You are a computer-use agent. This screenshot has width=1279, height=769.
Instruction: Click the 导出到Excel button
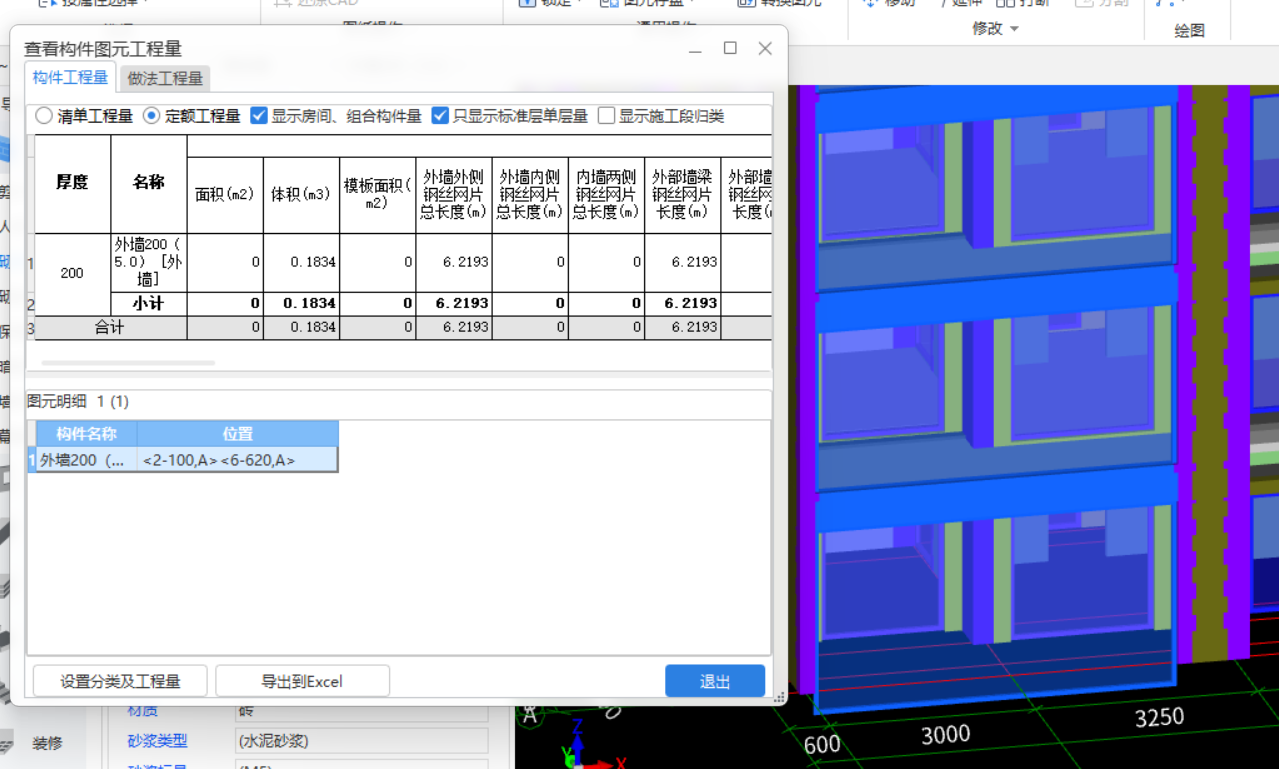click(x=302, y=681)
